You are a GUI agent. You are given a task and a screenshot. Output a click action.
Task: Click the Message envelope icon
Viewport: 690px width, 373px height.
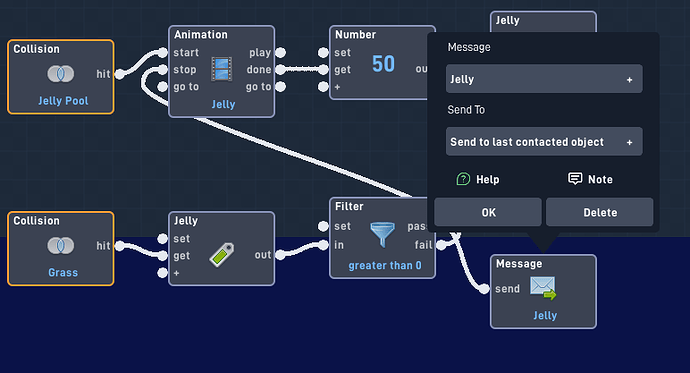(x=543, y=288)
